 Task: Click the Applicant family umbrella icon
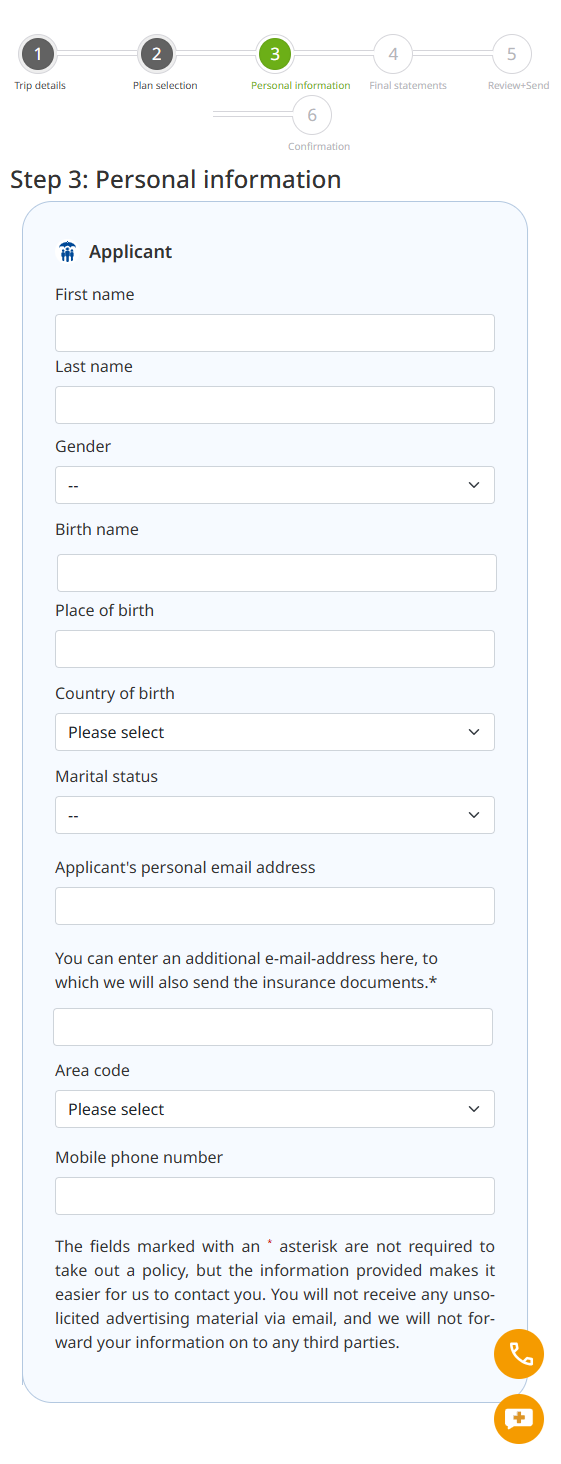click(67, 252)
